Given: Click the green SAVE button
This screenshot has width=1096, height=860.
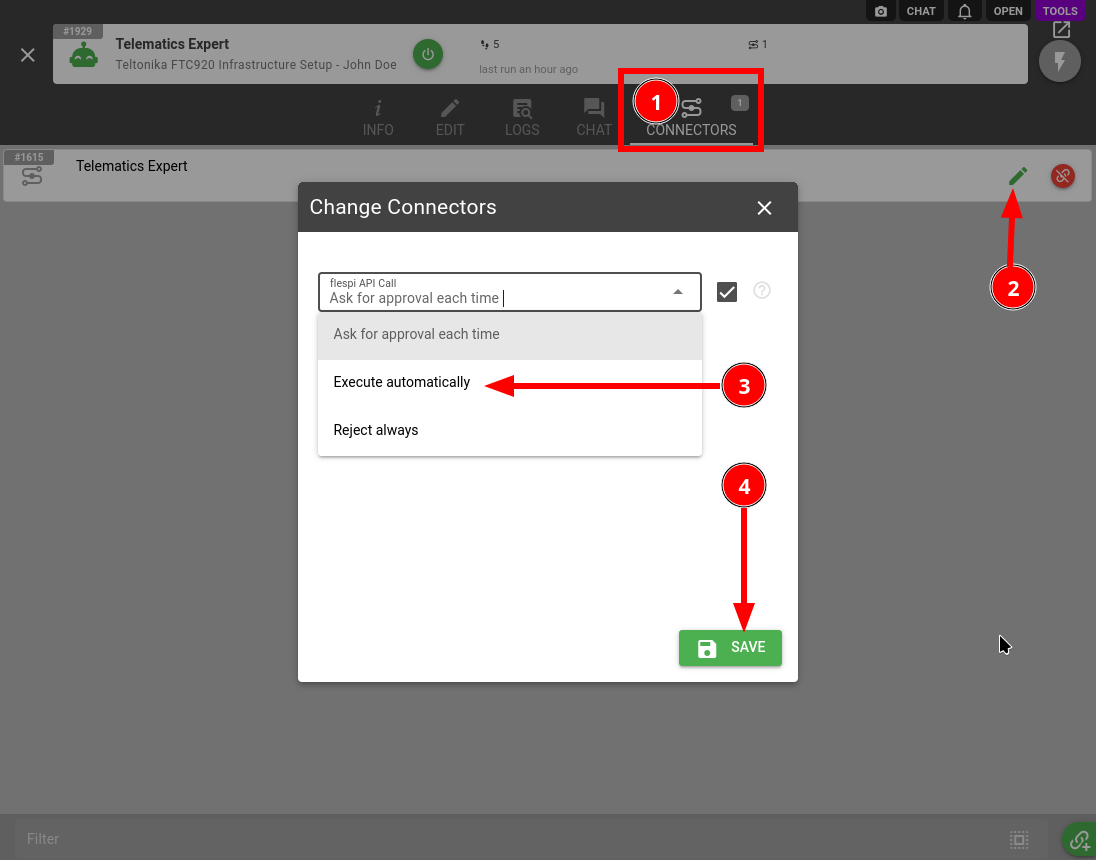Looking at the screenshot, I should (730, 647).
